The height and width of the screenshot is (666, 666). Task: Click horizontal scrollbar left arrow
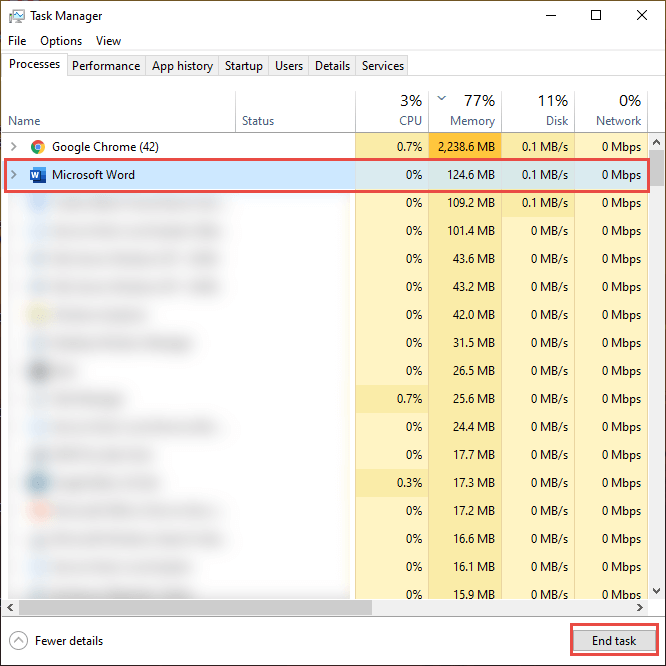tap(10, 607)
